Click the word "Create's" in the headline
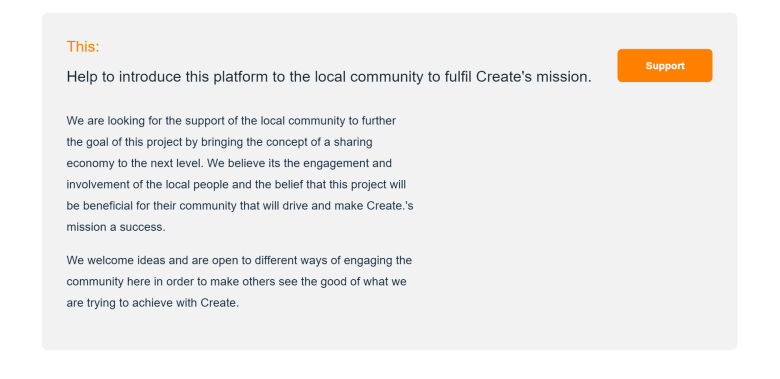Image resolution: width=780 pixels, height=379 pixels. tap(504, 77)
